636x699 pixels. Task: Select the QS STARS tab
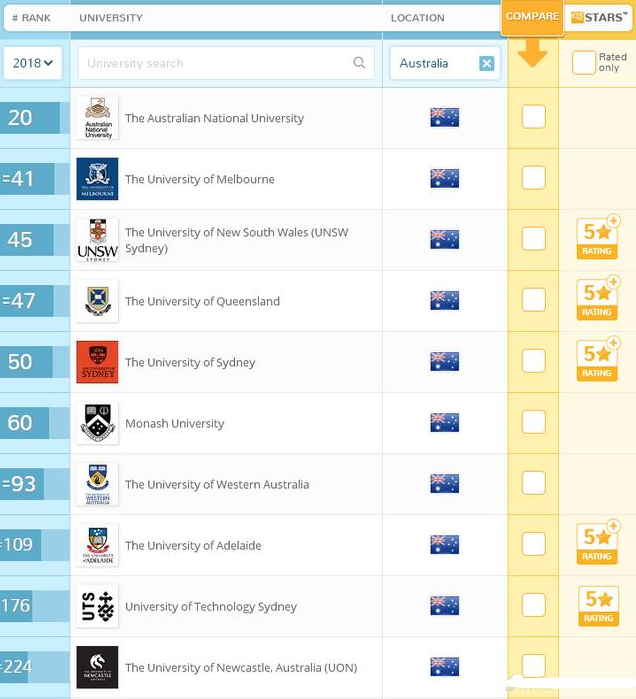coord(599,17)
